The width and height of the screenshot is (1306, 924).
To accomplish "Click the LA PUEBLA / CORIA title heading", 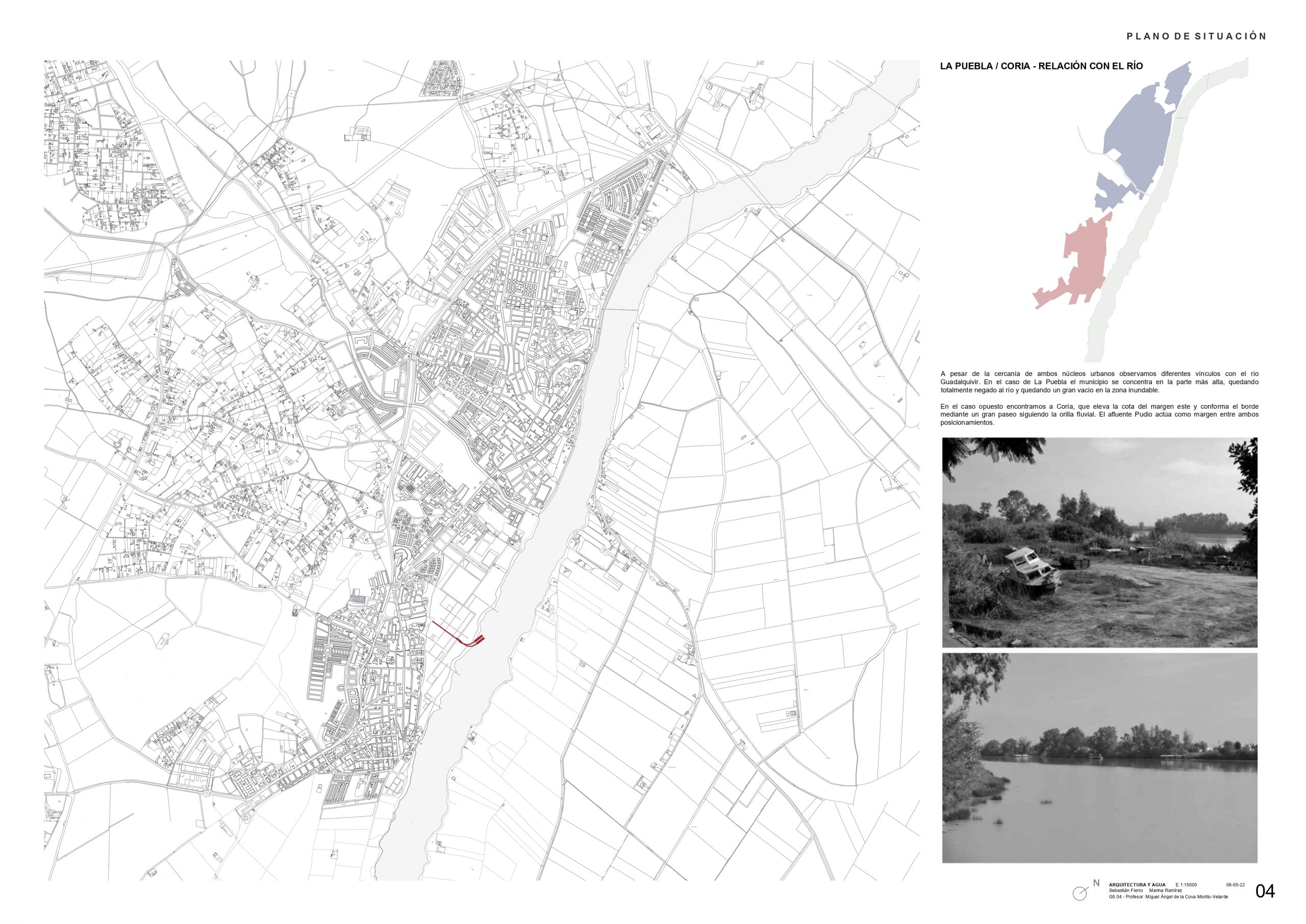I will (1042, 66).
